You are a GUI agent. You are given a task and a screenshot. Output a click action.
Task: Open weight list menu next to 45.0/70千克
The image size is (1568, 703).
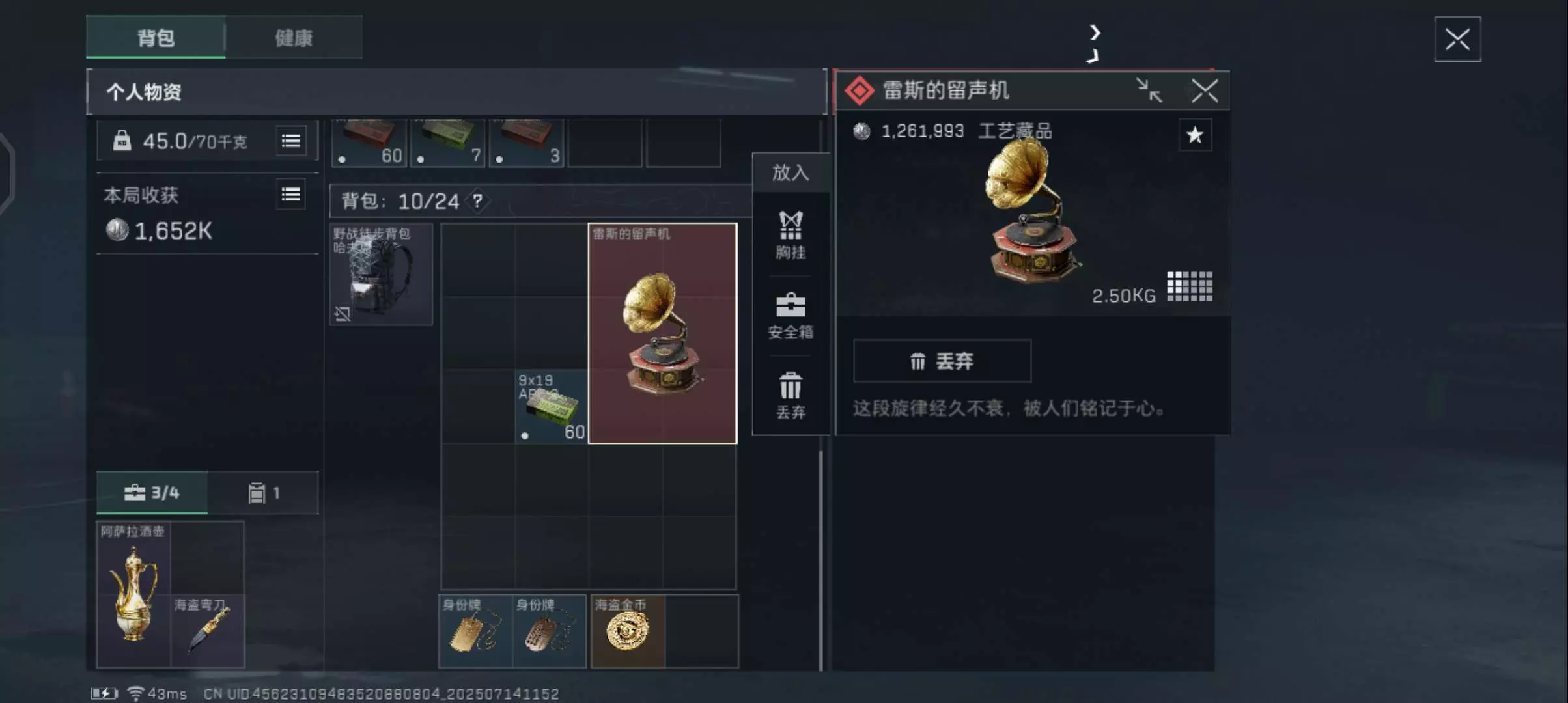291,141
